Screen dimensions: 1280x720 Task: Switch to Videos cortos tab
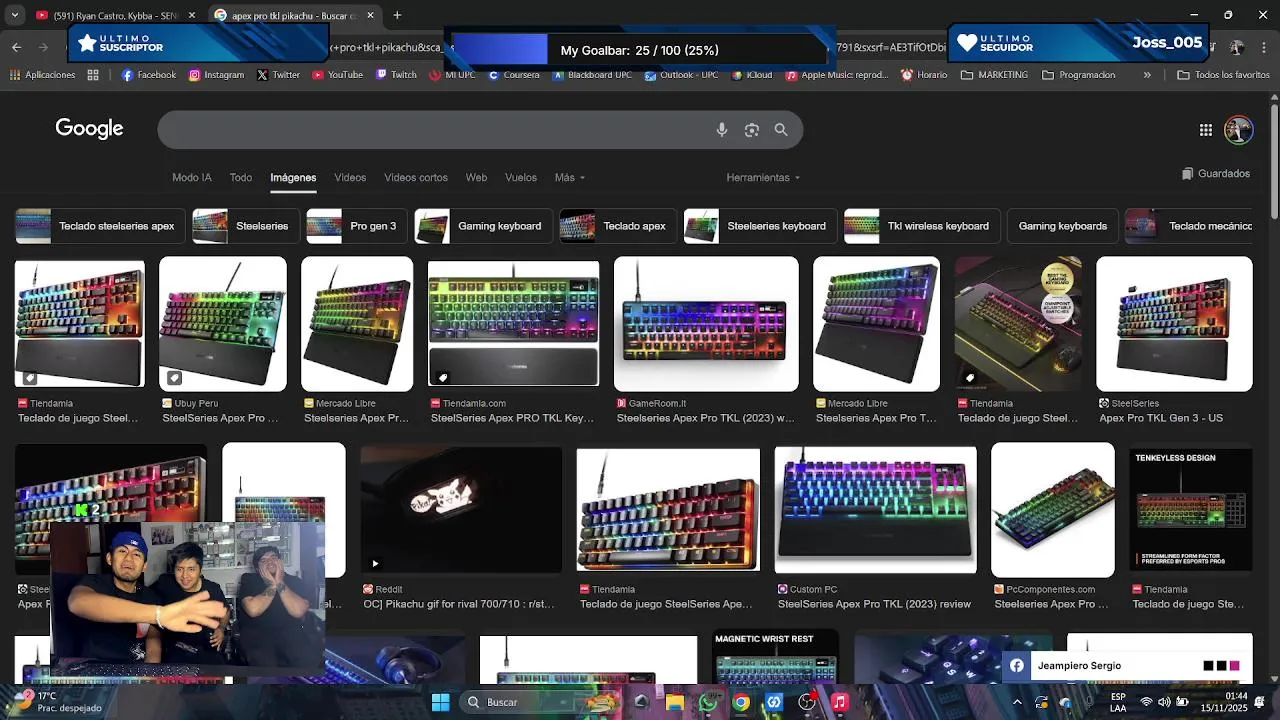(x=416, y=177)
